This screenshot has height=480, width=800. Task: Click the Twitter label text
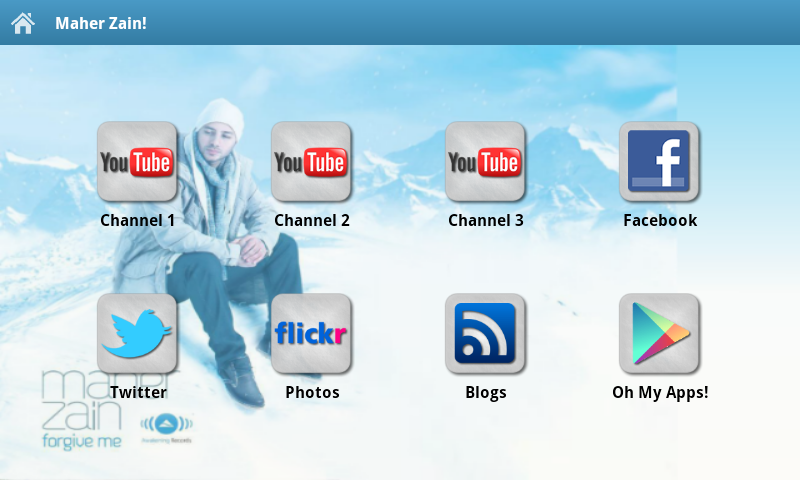(x=138, y=392)
